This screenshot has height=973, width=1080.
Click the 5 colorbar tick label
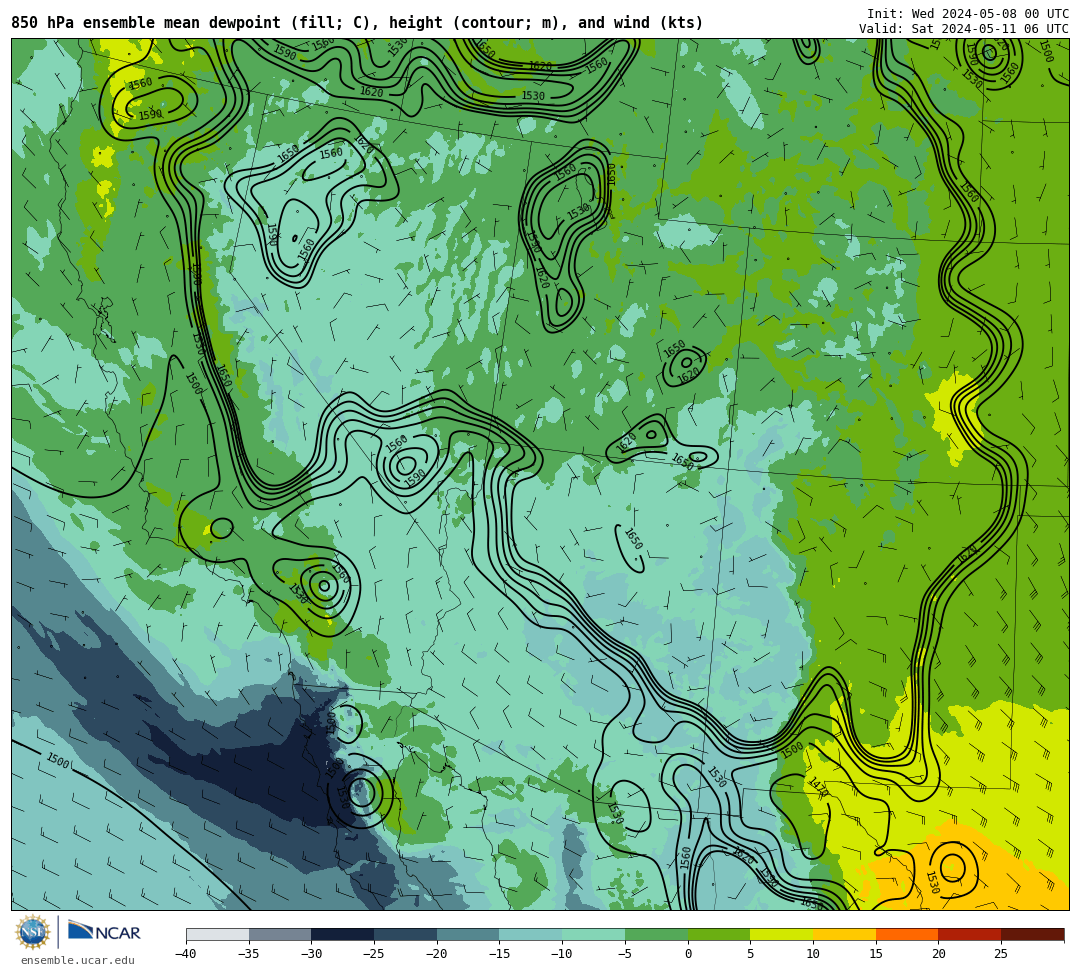[750, 954]
